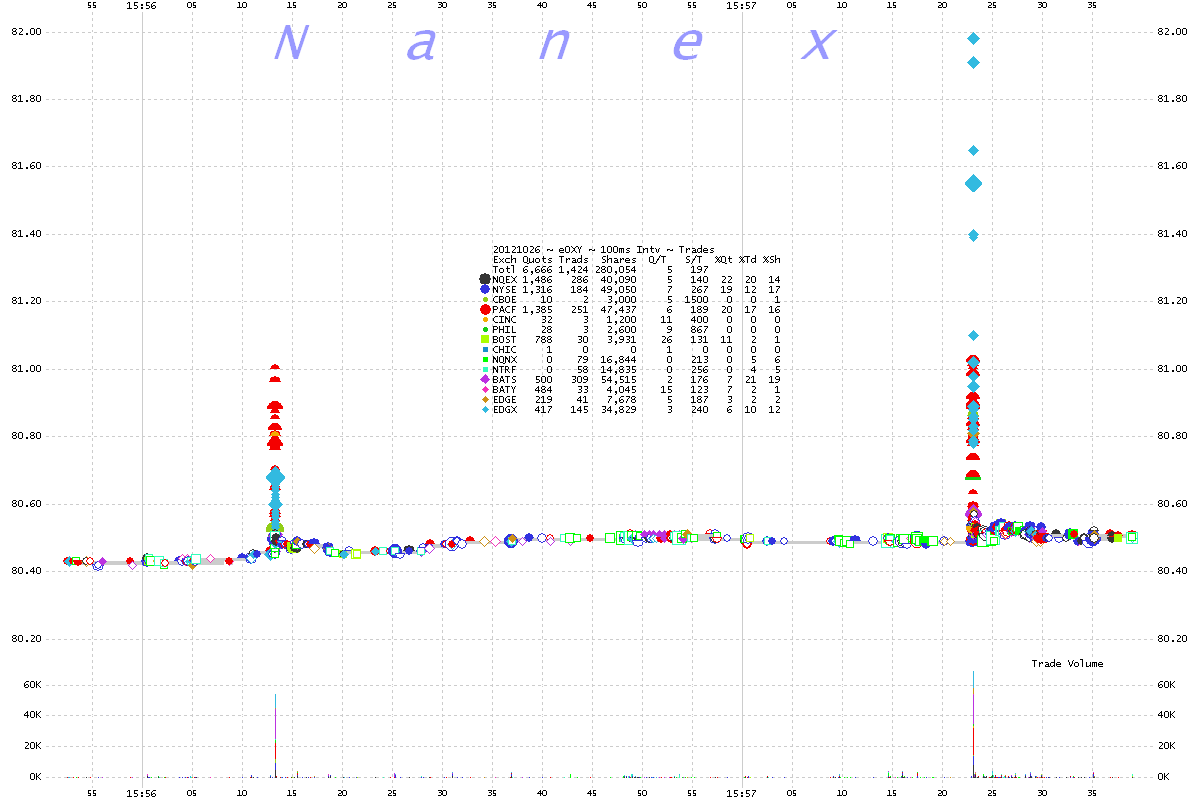Click the NTRF aqua square legend marker
This screenshot has width=1200, height=800.
pos(485,369)
